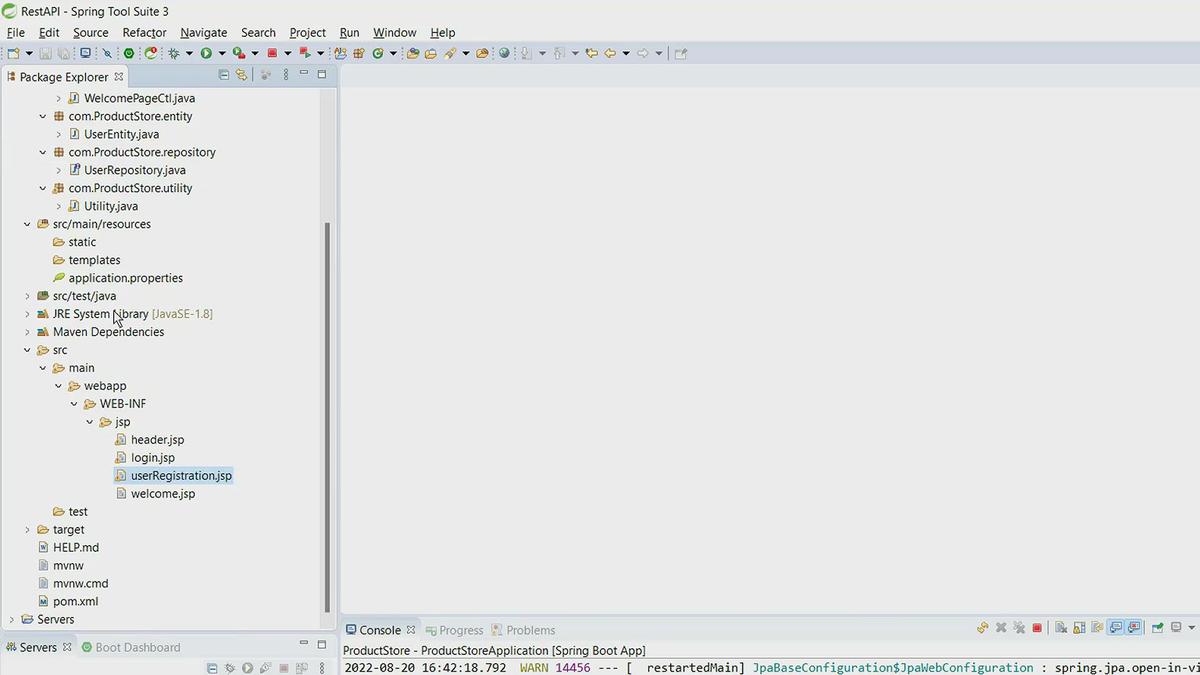Viewport: 1200px width, 675px height.
Task: Toggle Show Console on standard error change
Action: click(1134, 628)
